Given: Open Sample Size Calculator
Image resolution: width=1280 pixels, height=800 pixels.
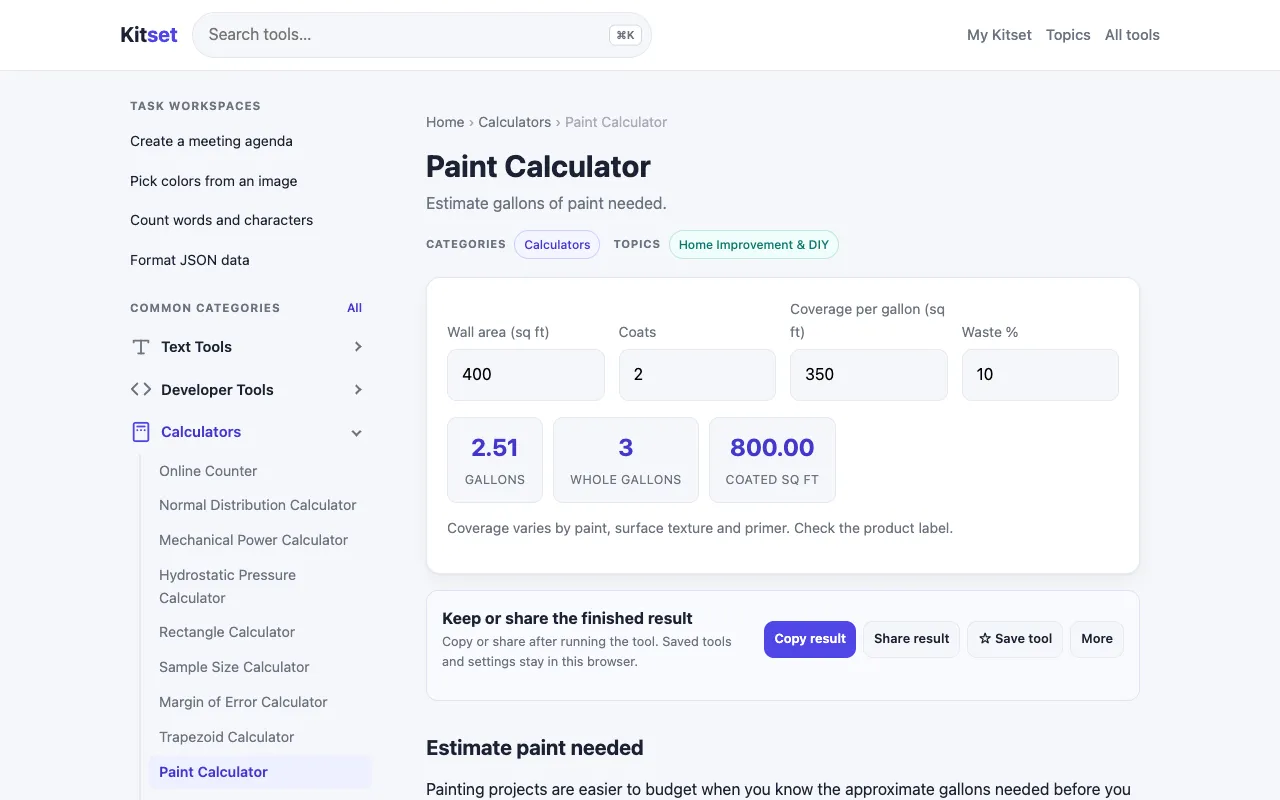Looking at the screenshot, I should click(234, 667).
